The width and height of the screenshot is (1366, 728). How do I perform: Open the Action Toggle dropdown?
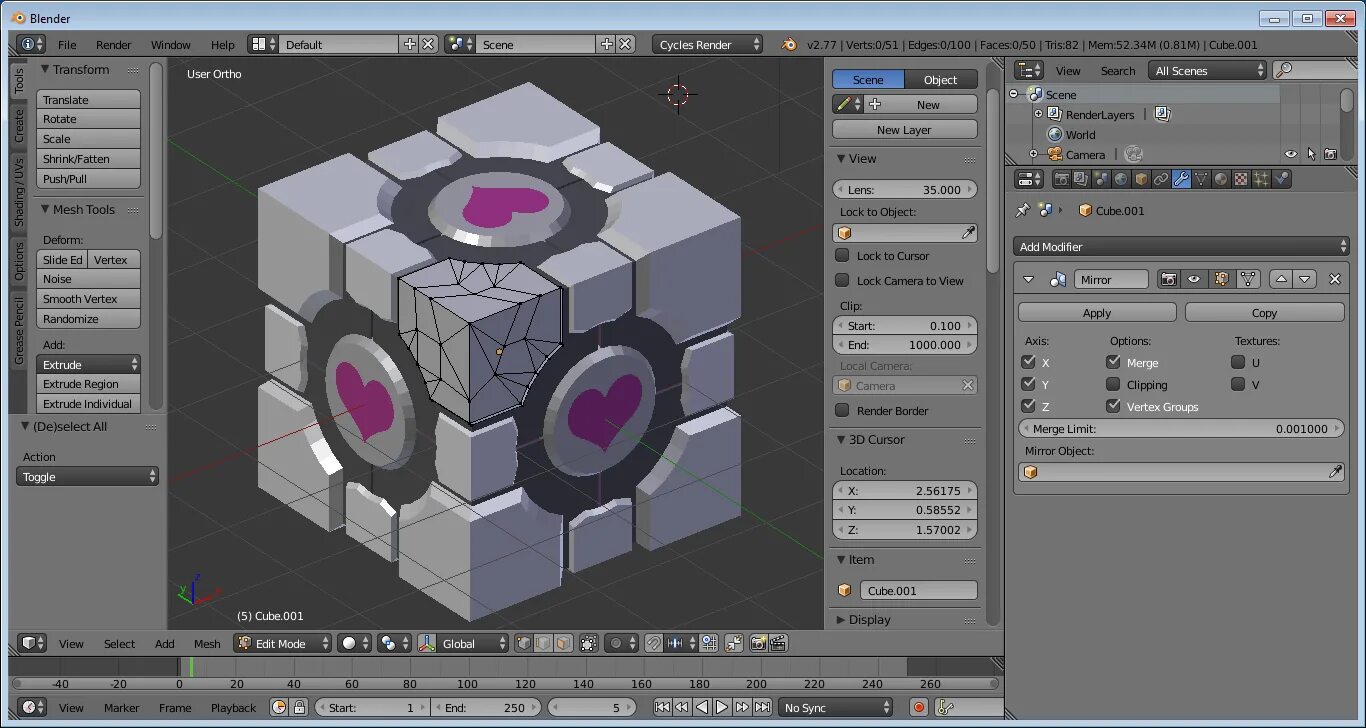(x=87, y=476)
